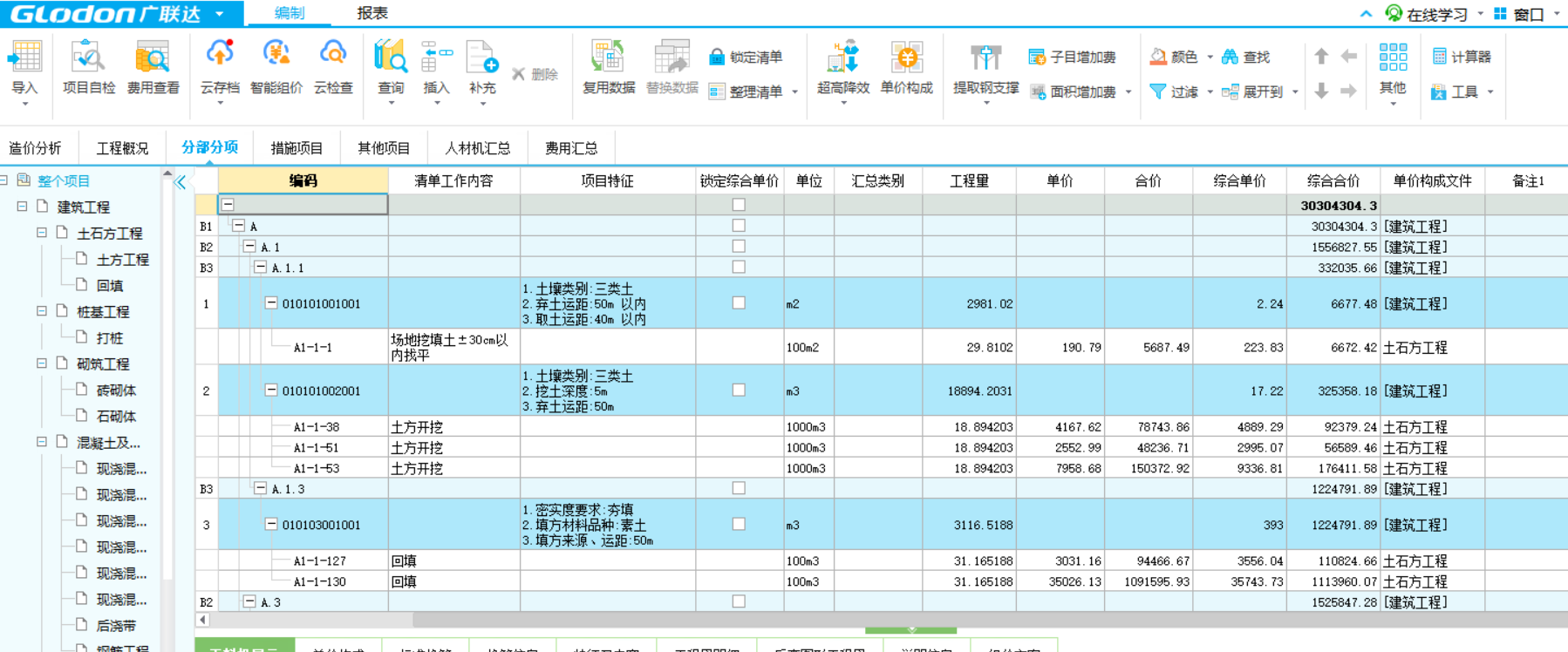Click 面积增加费 button

tap(1073, 92)
